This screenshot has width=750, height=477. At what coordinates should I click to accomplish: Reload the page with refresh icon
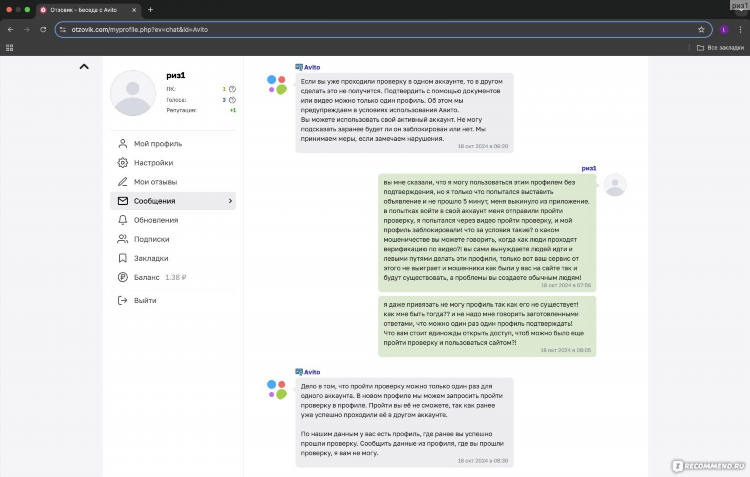pos(43,30)
